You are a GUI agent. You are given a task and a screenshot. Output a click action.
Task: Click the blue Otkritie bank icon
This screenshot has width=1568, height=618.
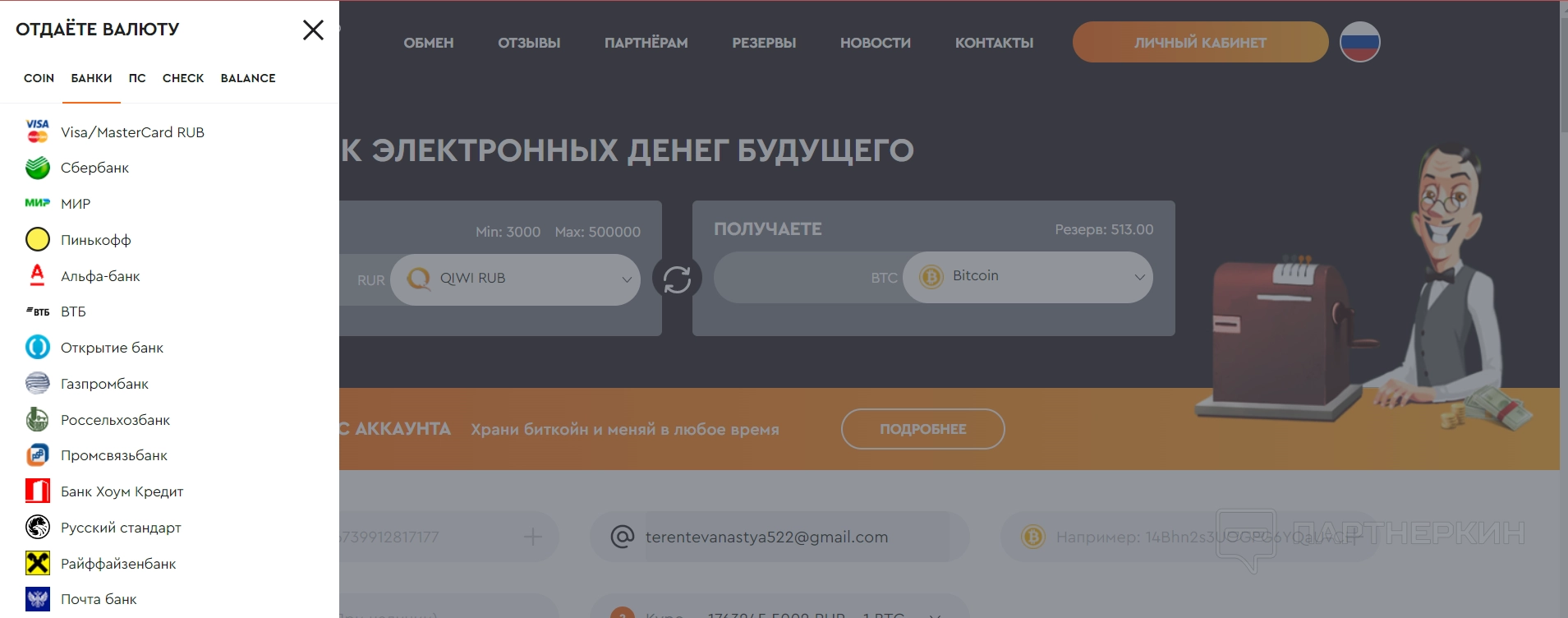click(38, 348)
